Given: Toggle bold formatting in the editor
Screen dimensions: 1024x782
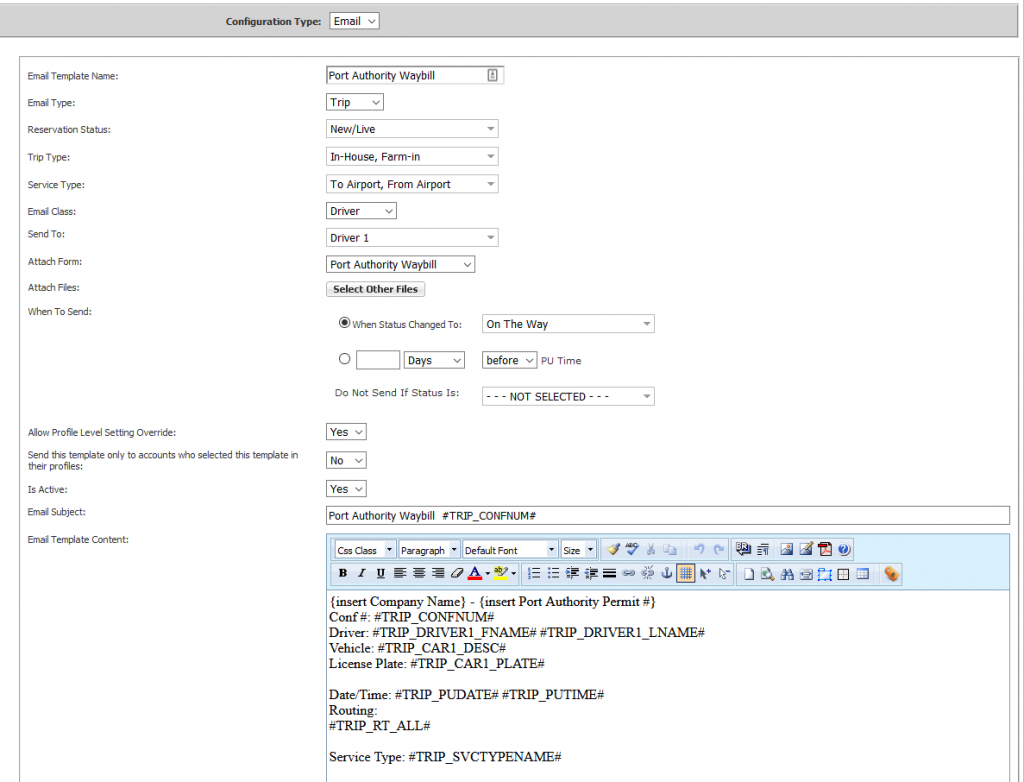Looking at the screenshot, I should pos(343,573).
